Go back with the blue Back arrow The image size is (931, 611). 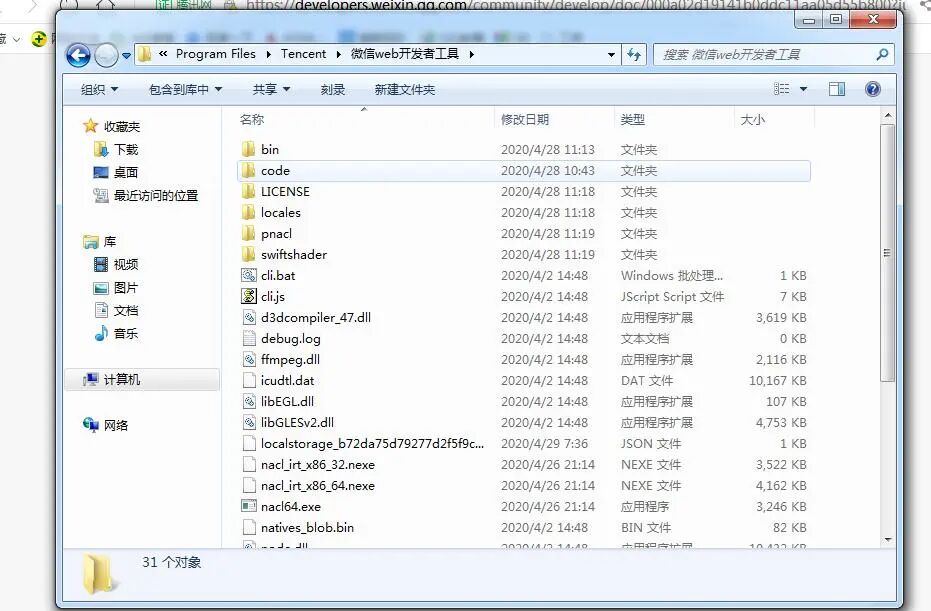click(x=78, y=55)
